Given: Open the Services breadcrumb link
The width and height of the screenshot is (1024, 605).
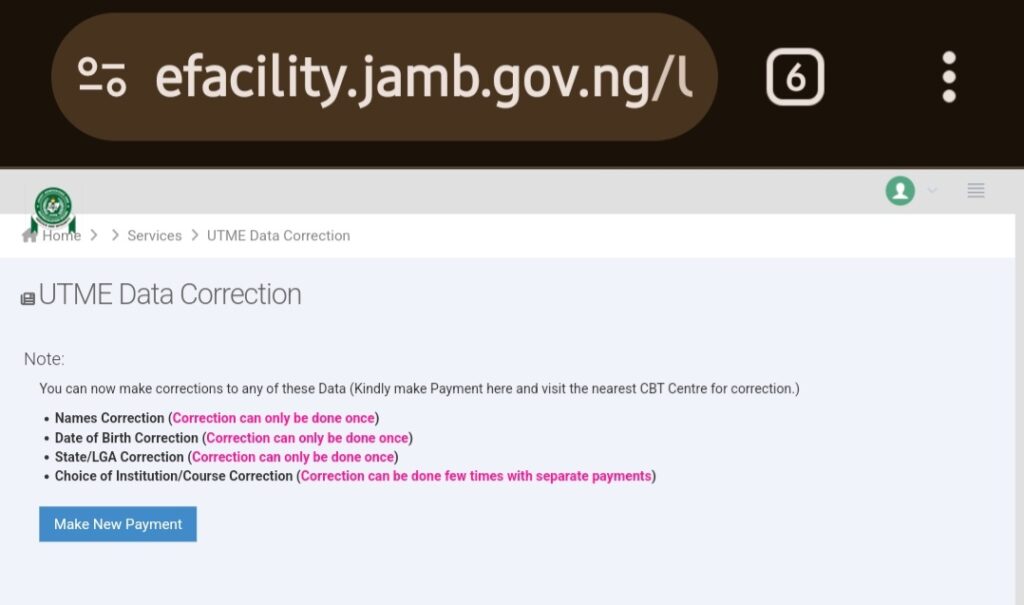Looking at the screenshot, I should 154,235.
